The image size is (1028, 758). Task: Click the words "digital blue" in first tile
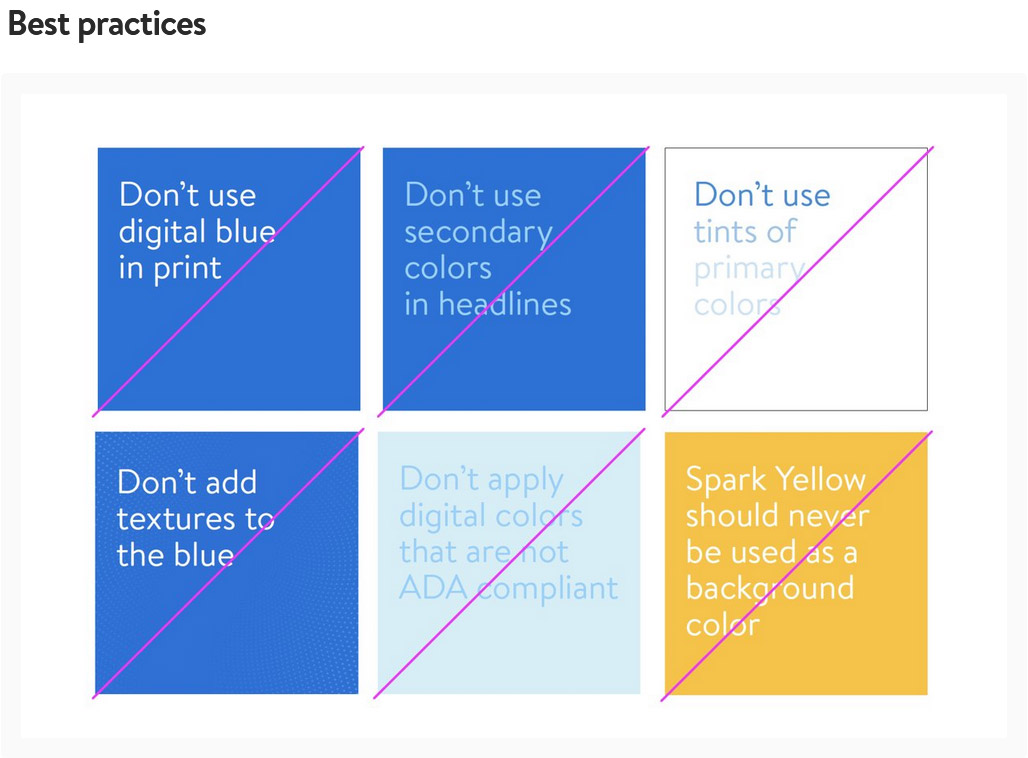click(x=197, y=232)
